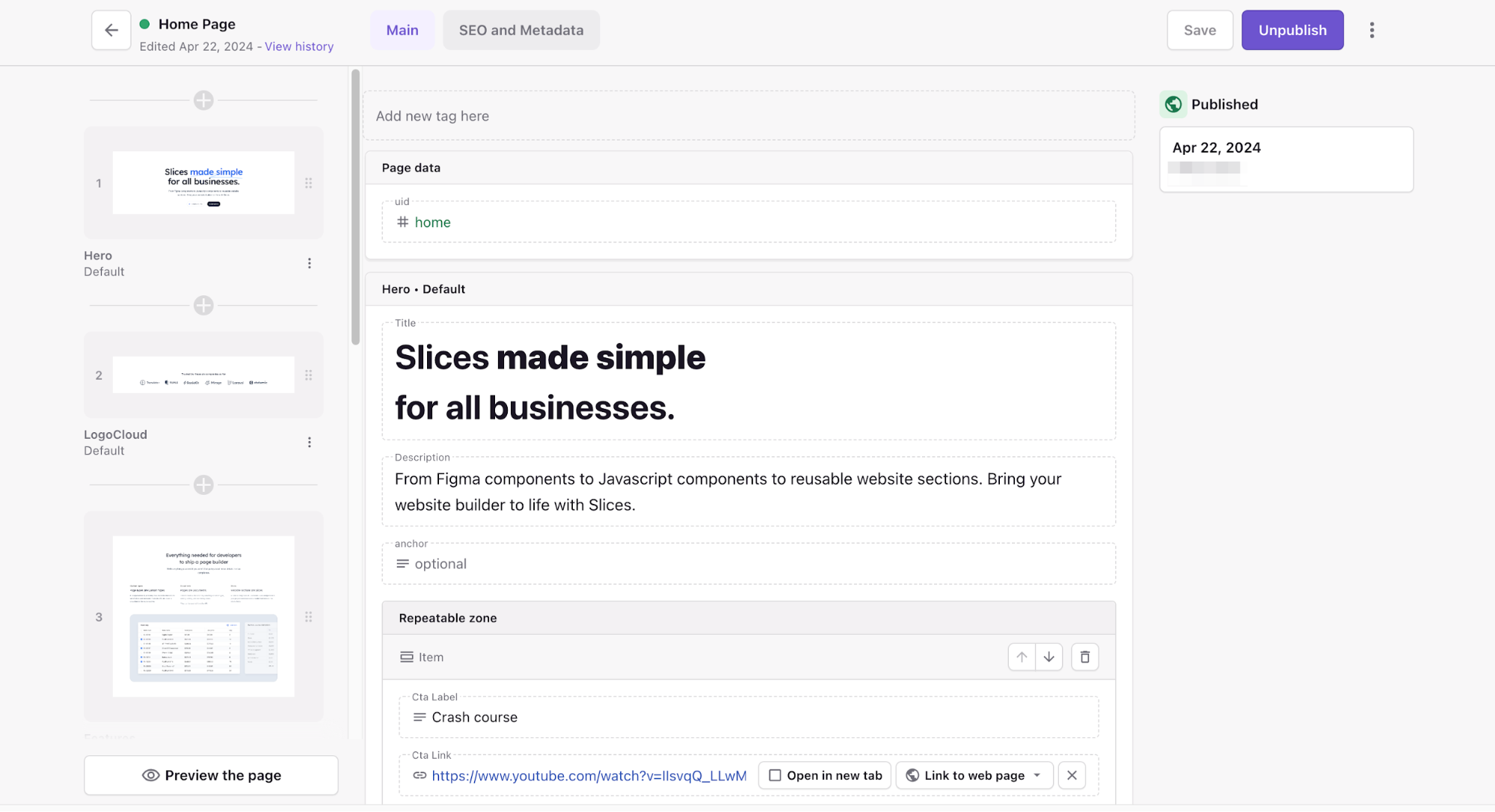This screenshot has height=812, width=1495.
Task: Click the slice list vertical scrollbar
Action: pyautogui.click(x=356, y=206)
